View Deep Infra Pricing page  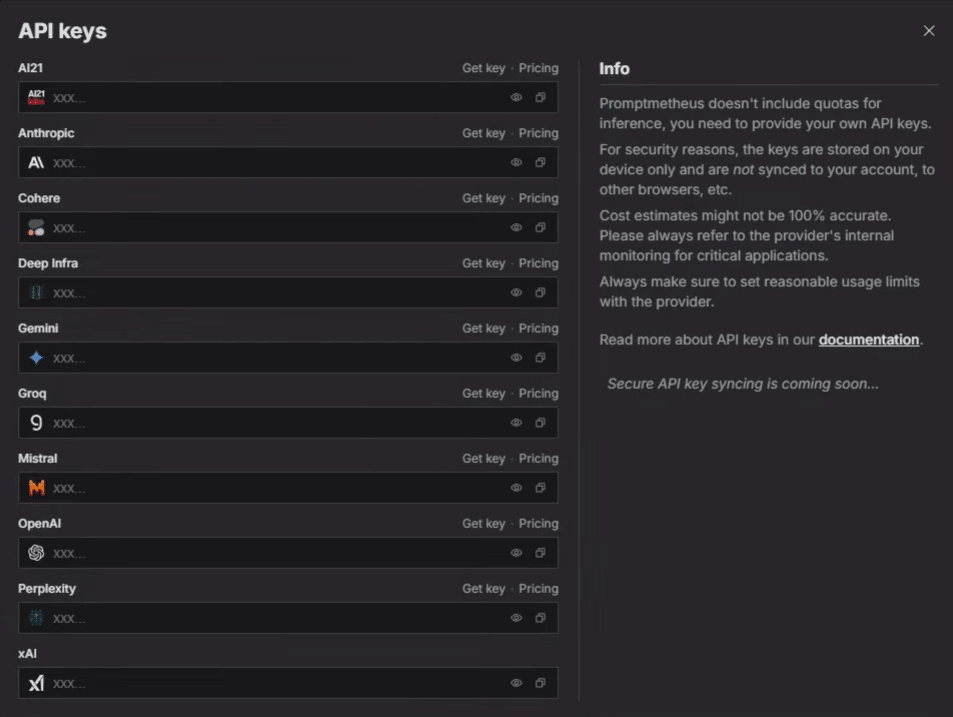pos(538,263)
